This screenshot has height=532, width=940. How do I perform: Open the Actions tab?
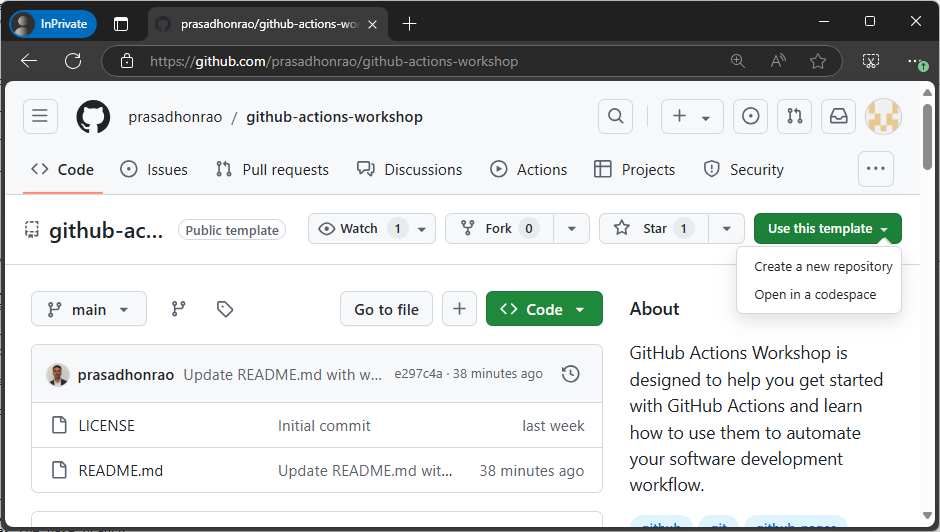(x=528, y=170)
